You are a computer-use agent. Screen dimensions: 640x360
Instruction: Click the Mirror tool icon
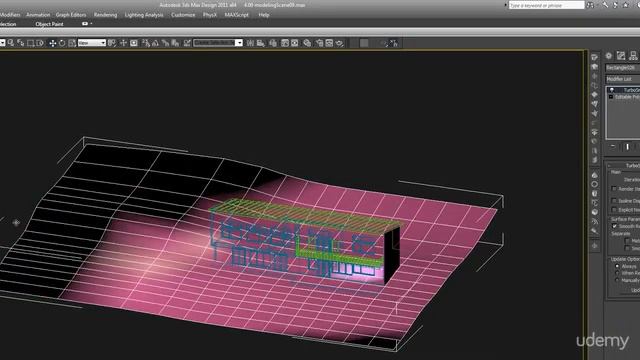250,43
